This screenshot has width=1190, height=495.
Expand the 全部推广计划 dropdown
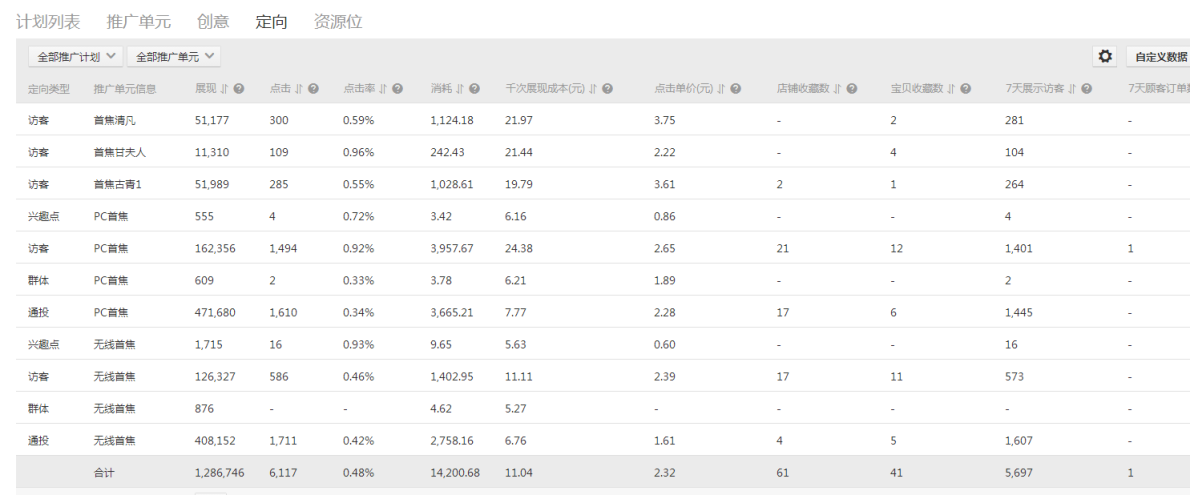(x=77, y=57)
